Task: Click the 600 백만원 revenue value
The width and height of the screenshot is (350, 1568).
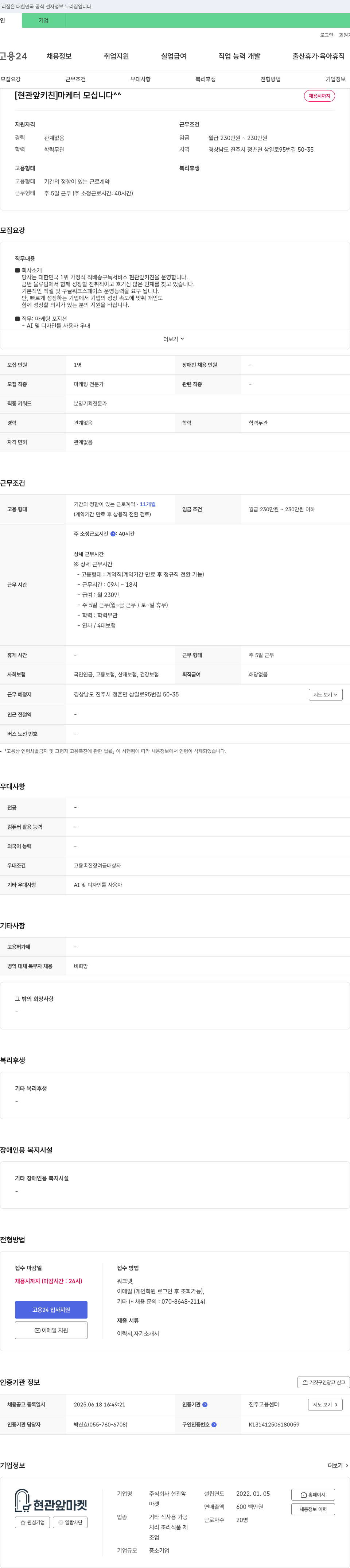Action: [x=250, y=1506]
